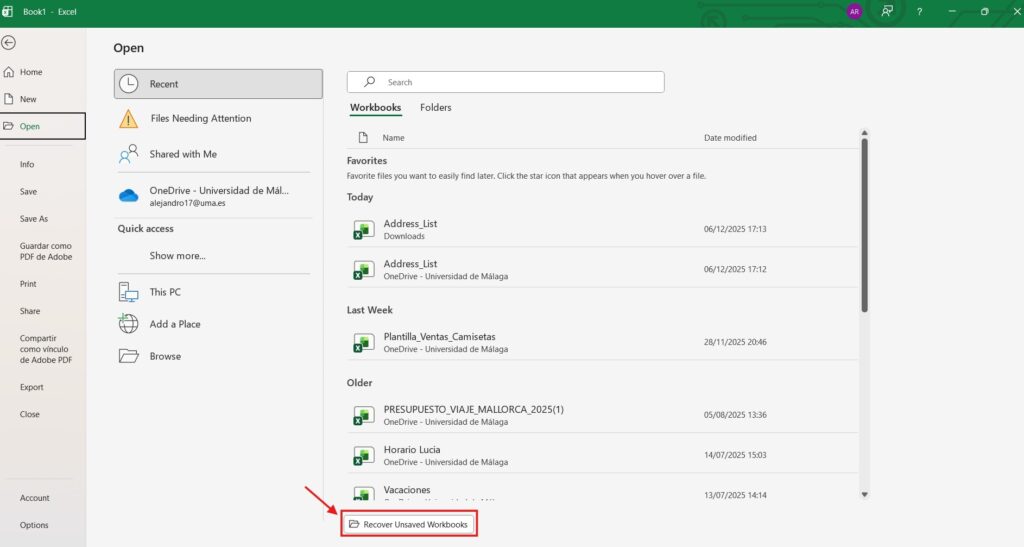The image size is (1024, 547).
Task: Open Plantilla_Ventas_Camisetas workbook
Action: point(601,342)
